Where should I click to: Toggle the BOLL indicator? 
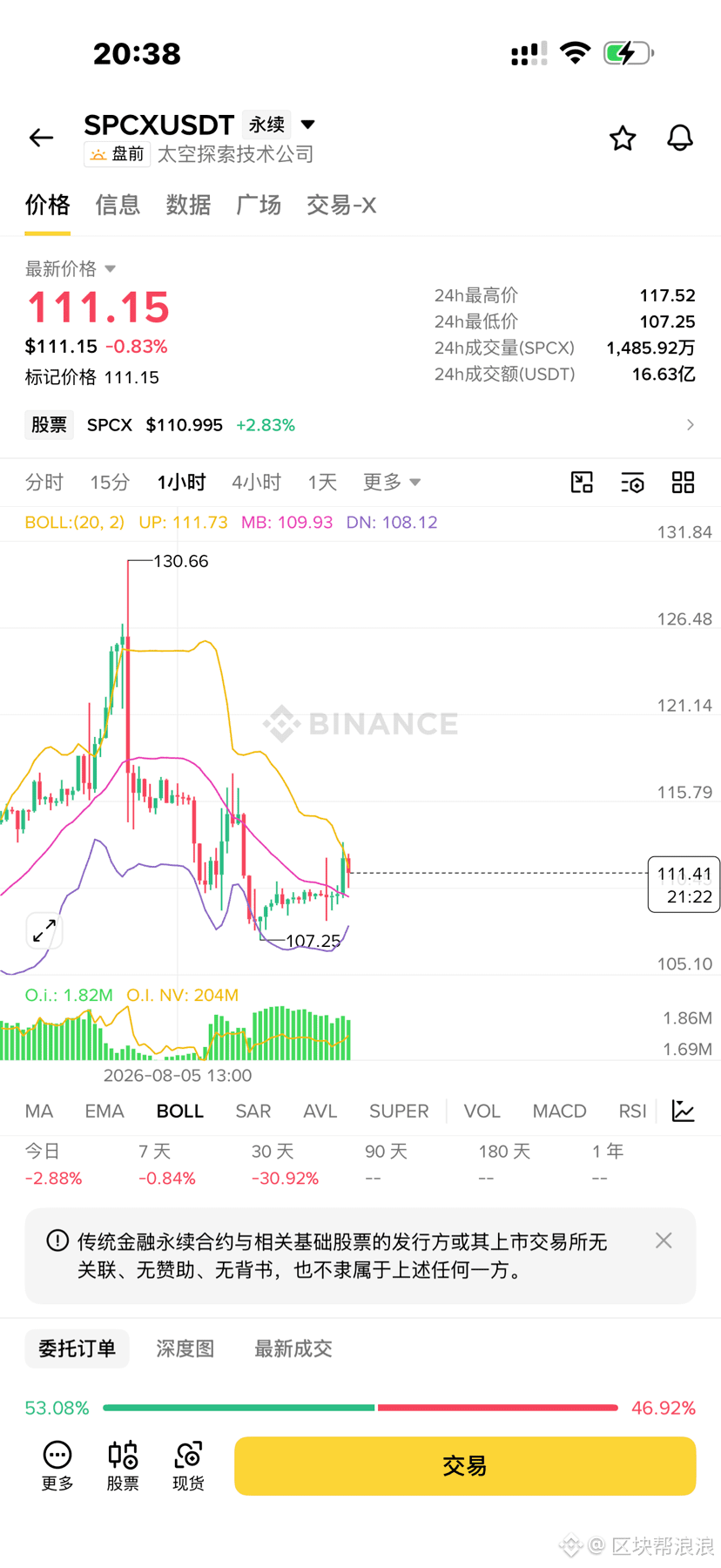pyautogui.click(x=180, y=1112)
